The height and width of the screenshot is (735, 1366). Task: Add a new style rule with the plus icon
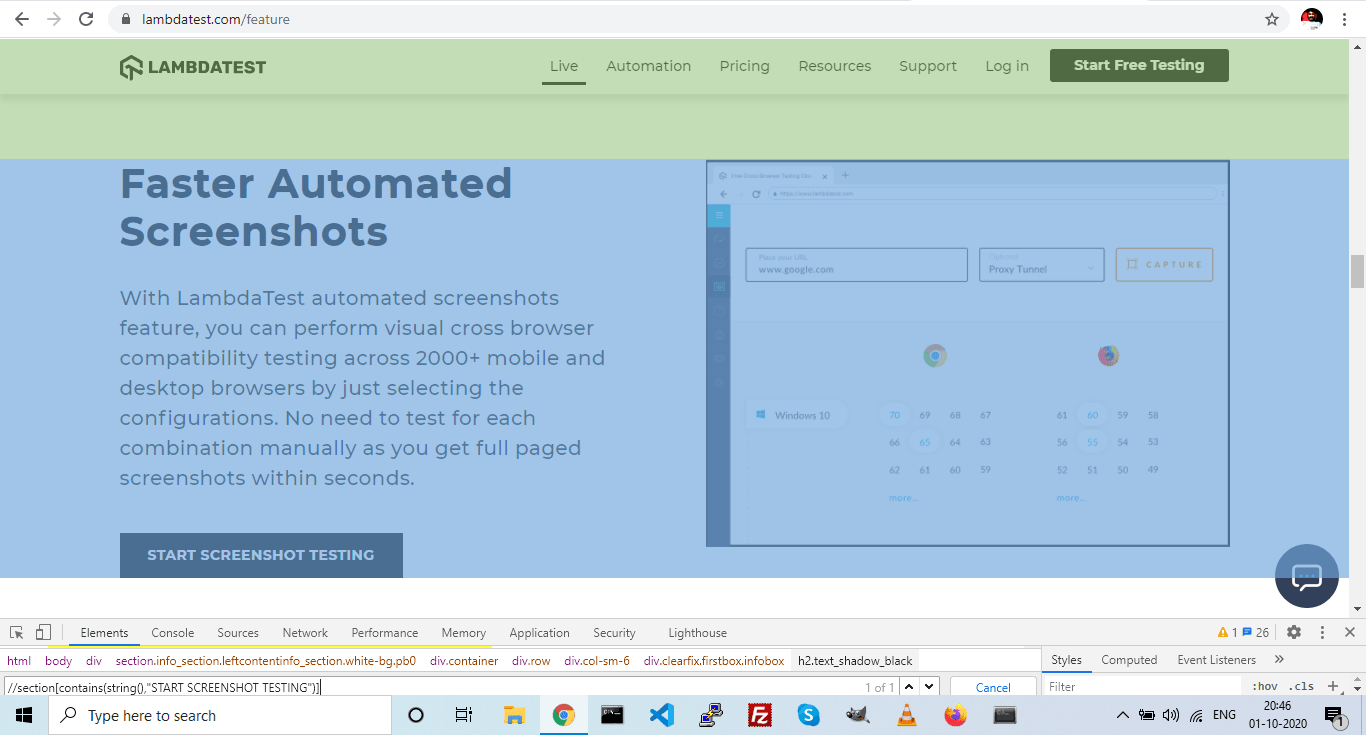tap(1332, 687)
